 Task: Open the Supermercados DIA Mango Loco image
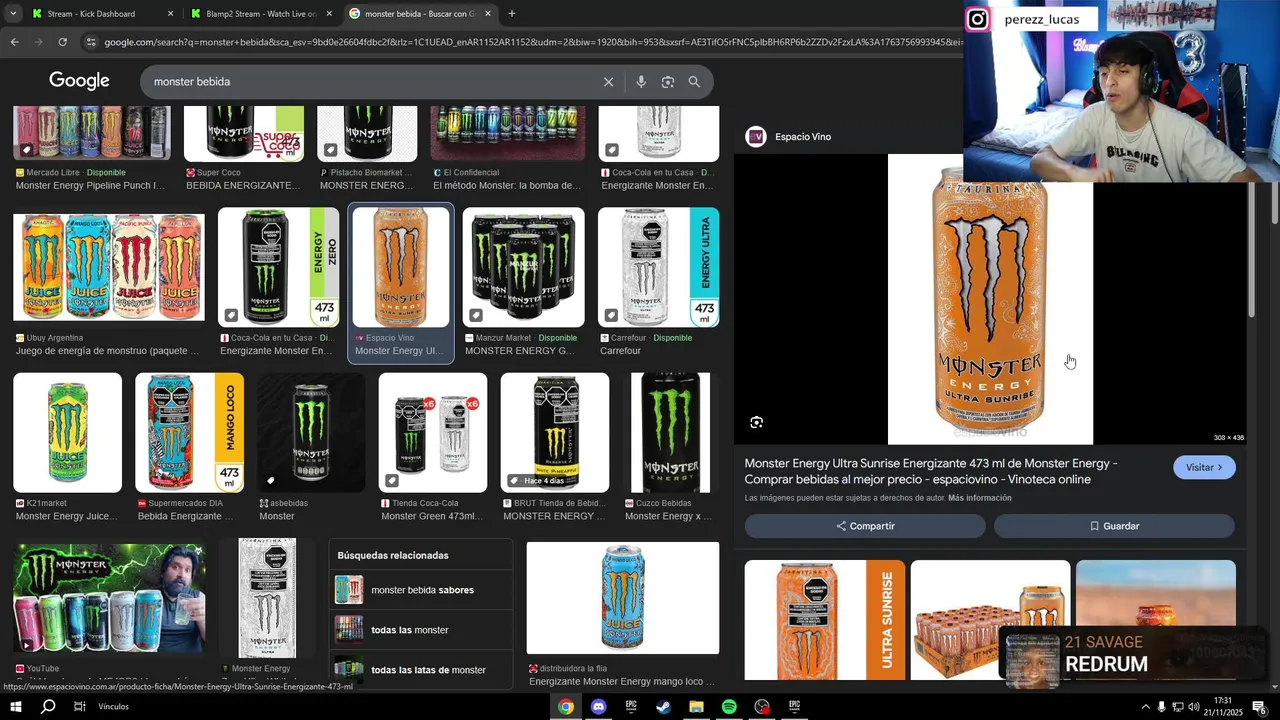click(189, 433)
